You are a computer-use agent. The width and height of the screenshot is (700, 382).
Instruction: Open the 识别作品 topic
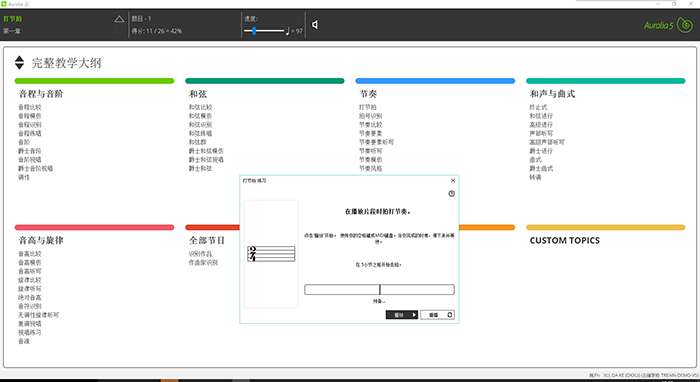tap(200, 253)
